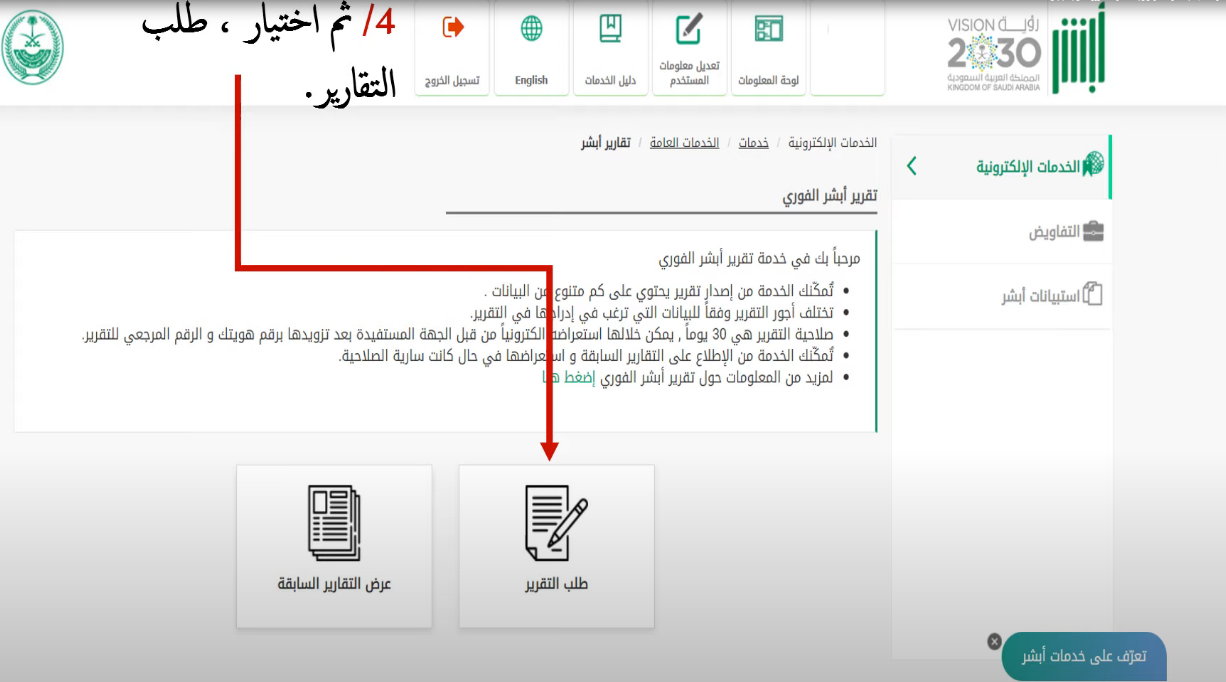The height and width of the screenshot is (682, 1226).
Task: Open تعرّف على خدمات أبشر chat bubble
Action: tap(1084, 656)
